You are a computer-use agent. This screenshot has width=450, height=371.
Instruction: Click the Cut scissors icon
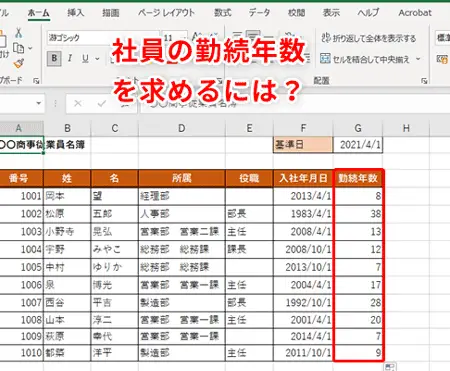coord(19,33)
